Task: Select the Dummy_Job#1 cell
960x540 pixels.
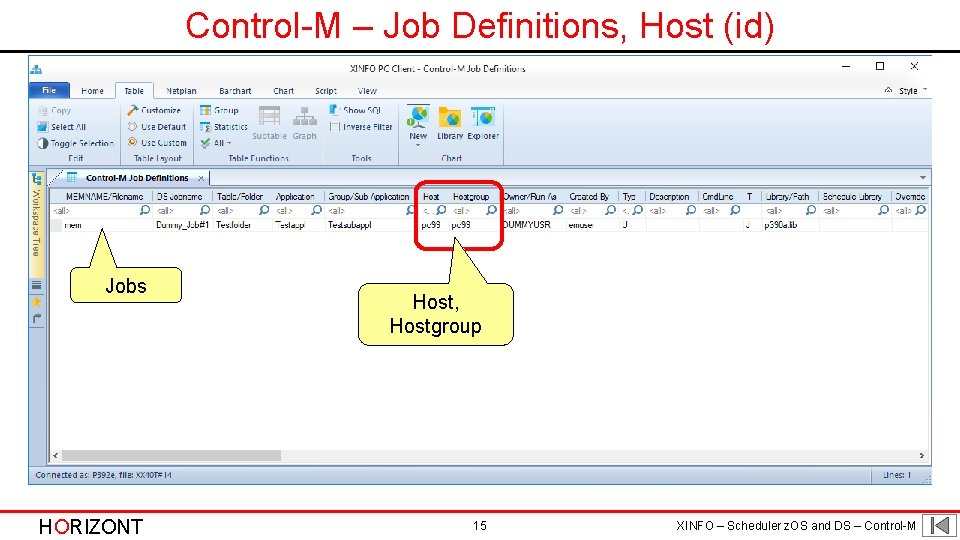Action: coord(182,225)
